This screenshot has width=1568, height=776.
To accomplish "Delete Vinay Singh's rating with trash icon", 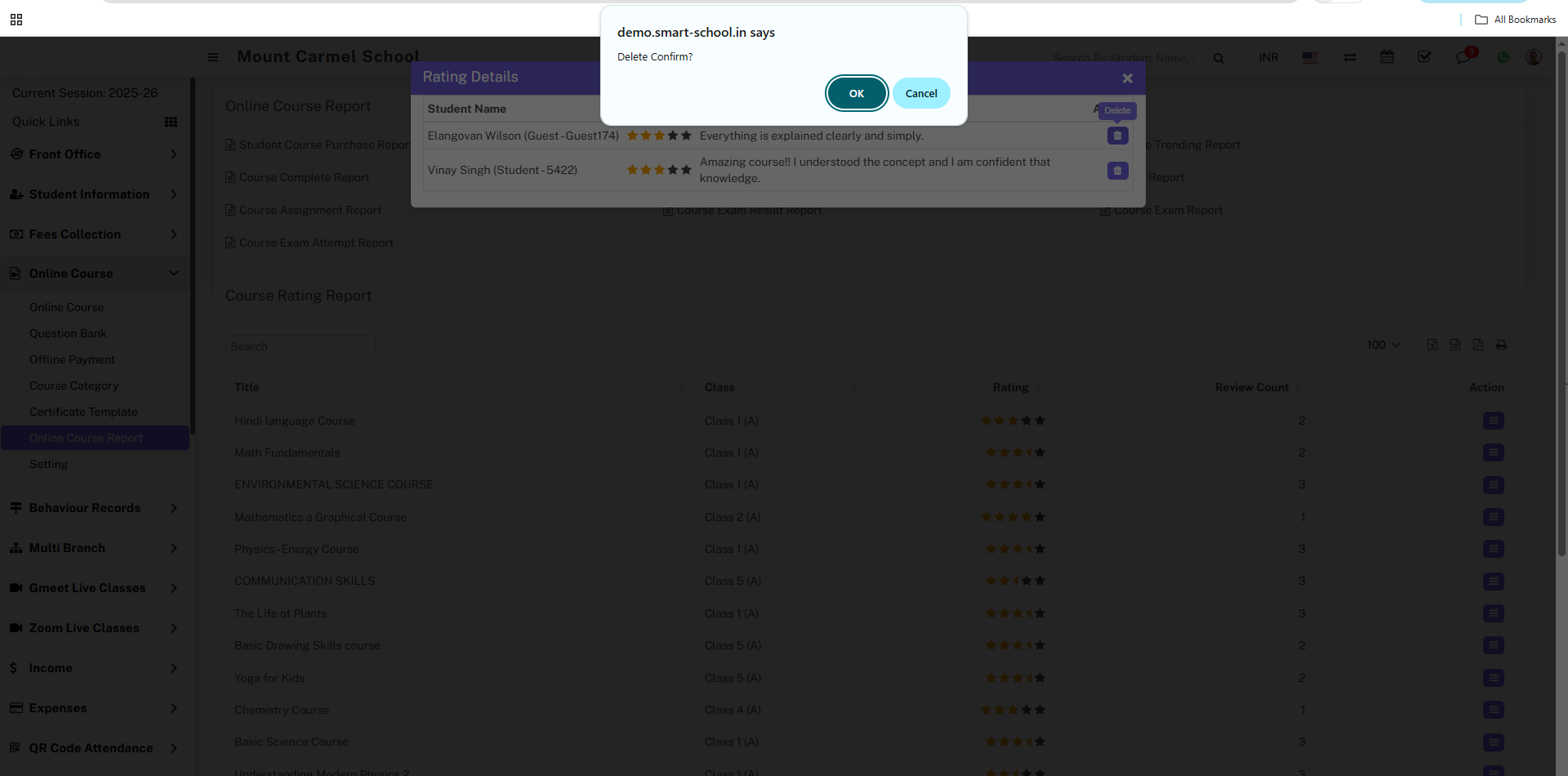I will 1117,171.
